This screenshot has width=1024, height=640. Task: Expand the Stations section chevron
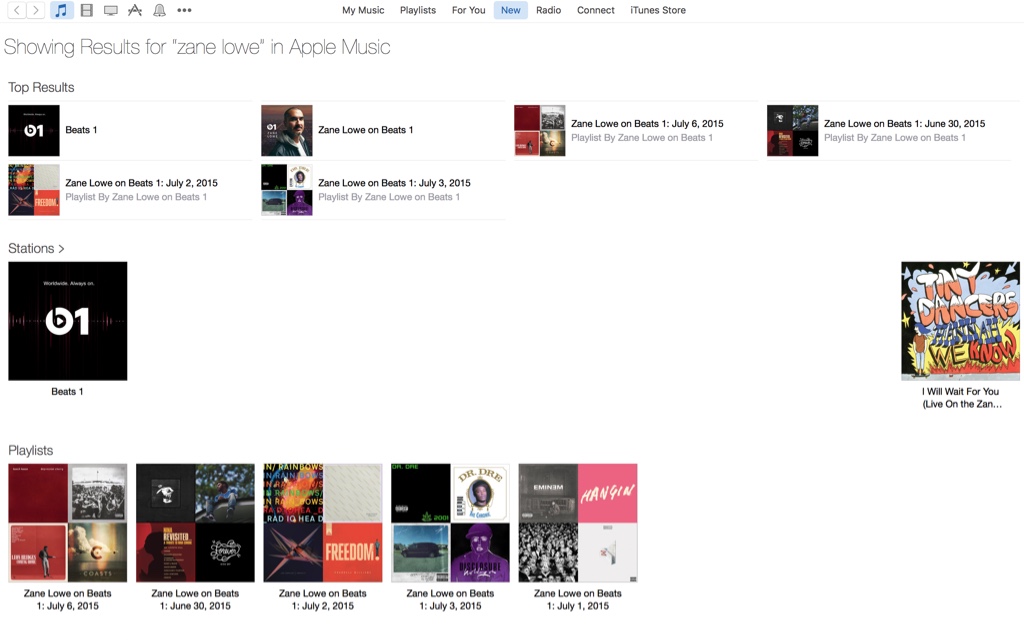tap(61, 249)
